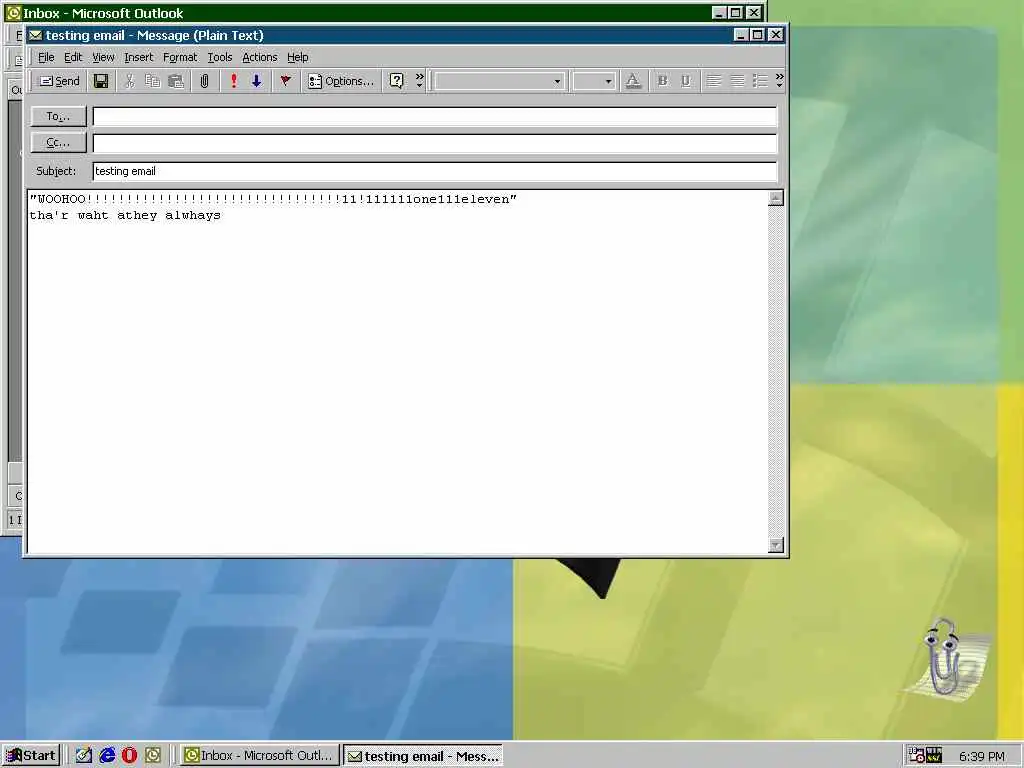Cut selected text with the scissors icon
The image size is (1024, 768).
coord(129,81)
